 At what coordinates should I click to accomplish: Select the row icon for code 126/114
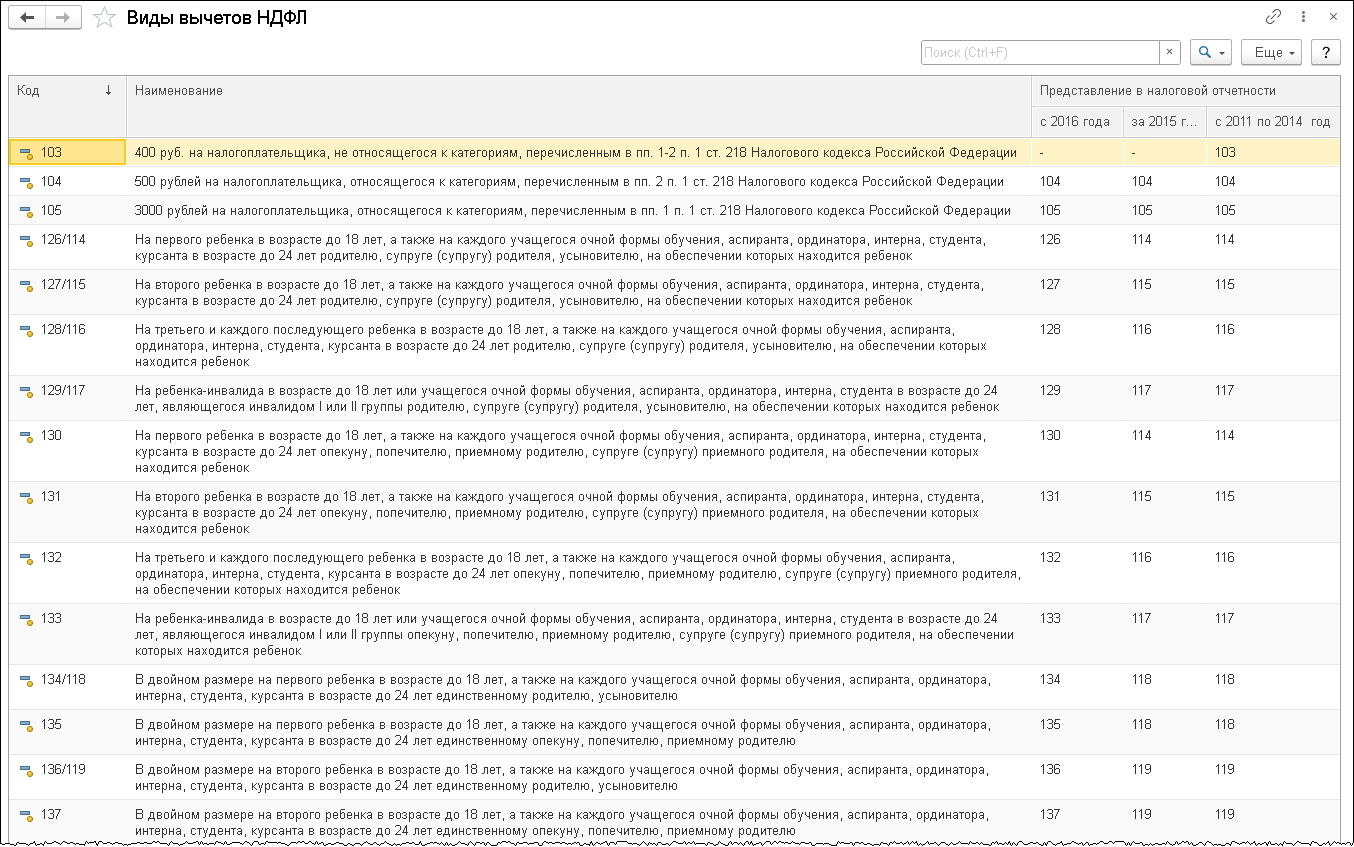pyautogui.click(x=27, y=240)
